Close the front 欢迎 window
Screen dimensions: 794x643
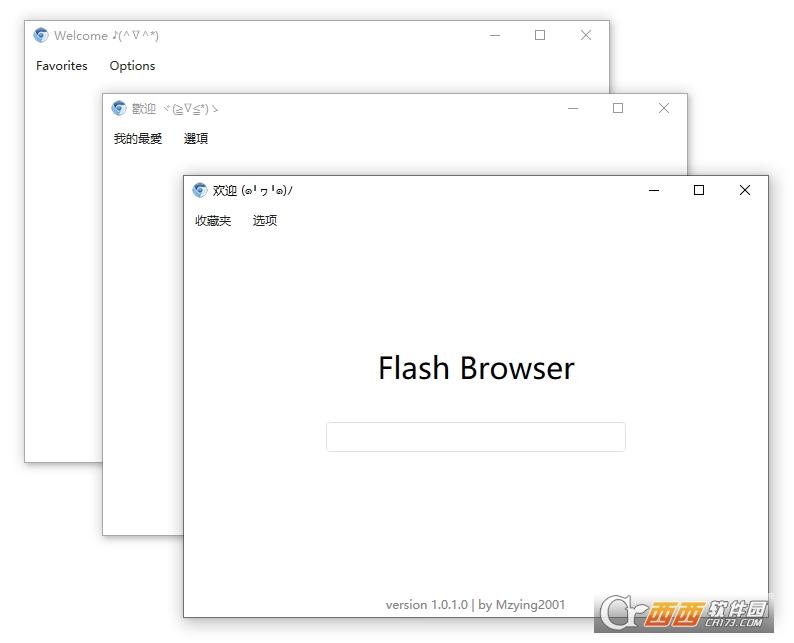745,191
